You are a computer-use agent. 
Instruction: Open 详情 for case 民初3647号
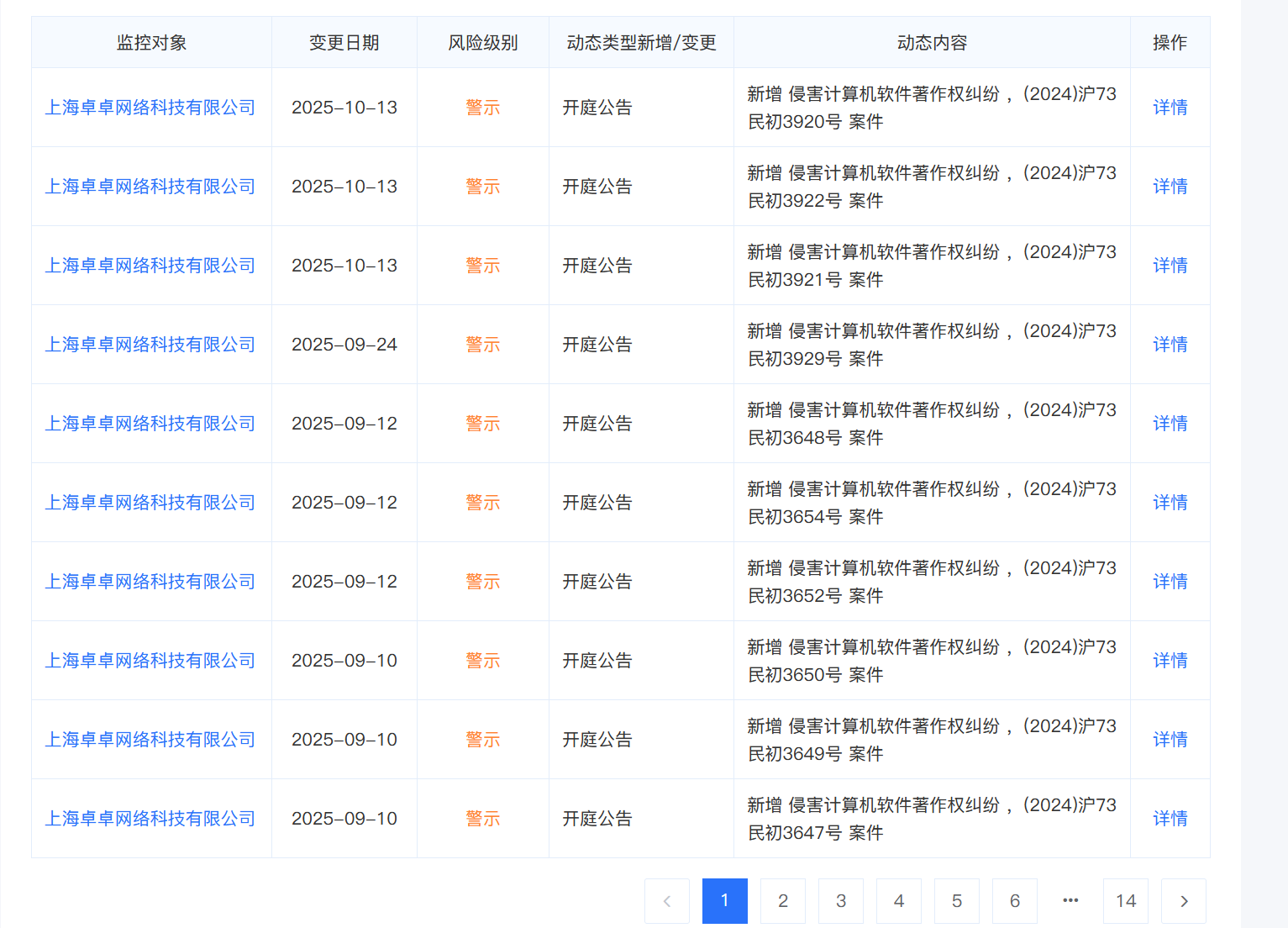click(x=1170, y=818)
